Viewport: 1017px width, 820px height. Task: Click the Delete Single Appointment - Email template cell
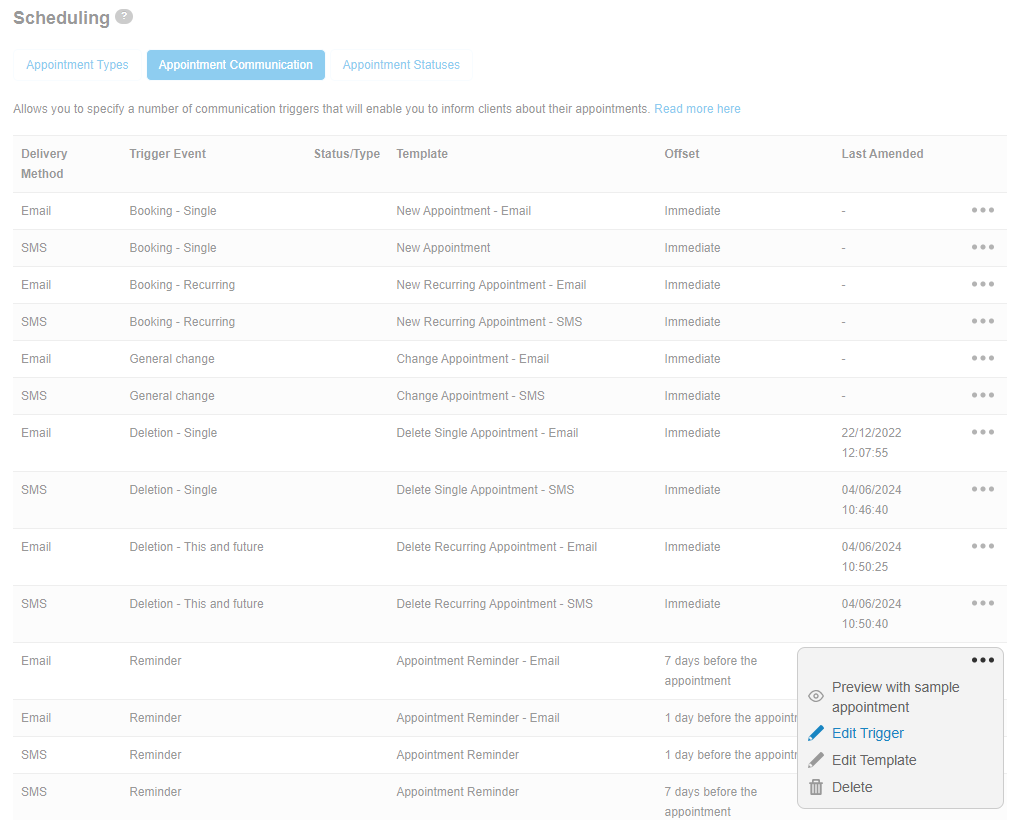click(487, 433)
